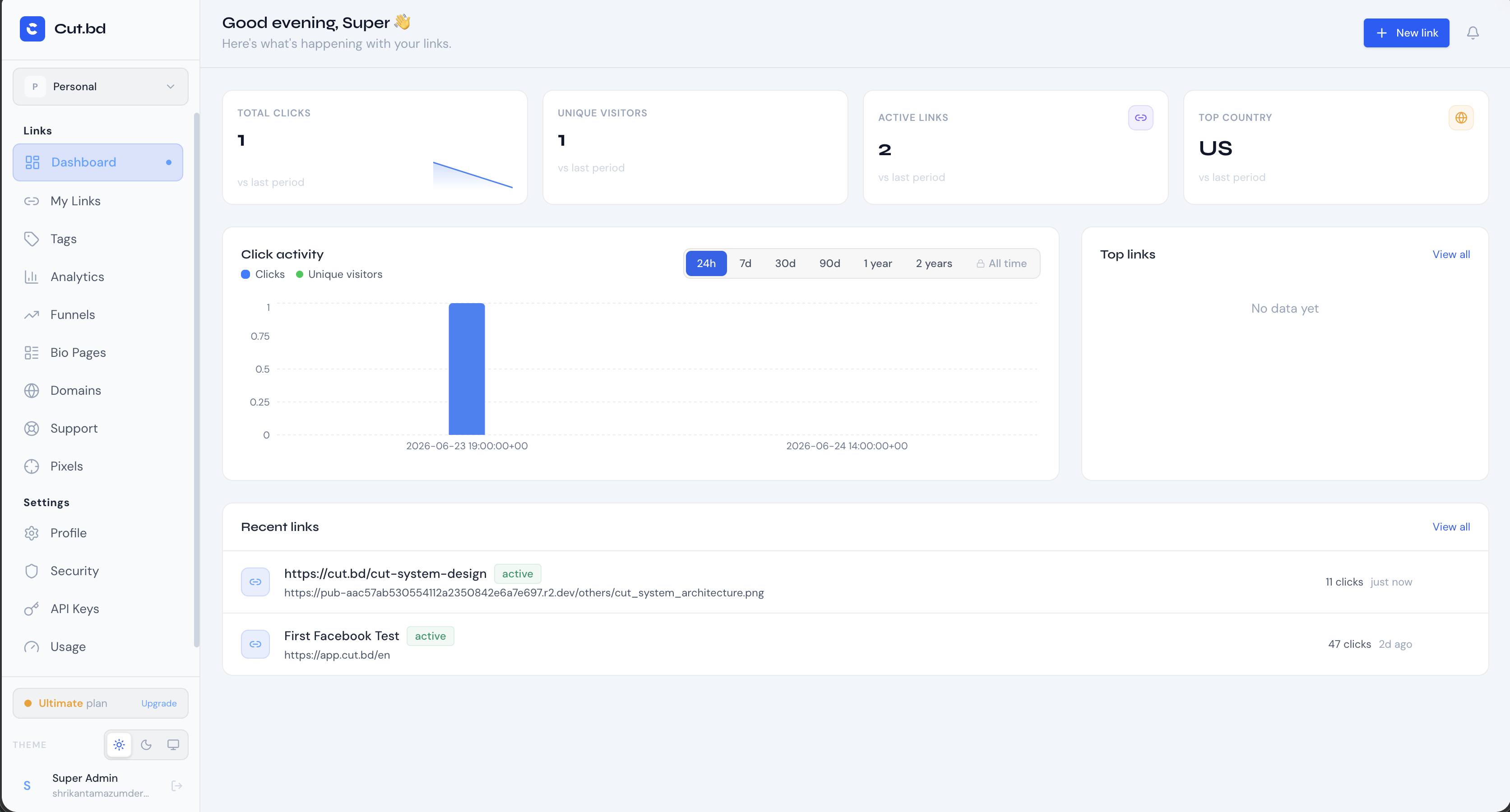This screenshot has width=1510, height=812.
Task: Open Dashboard in the sidebar
Action: (98, 162)
